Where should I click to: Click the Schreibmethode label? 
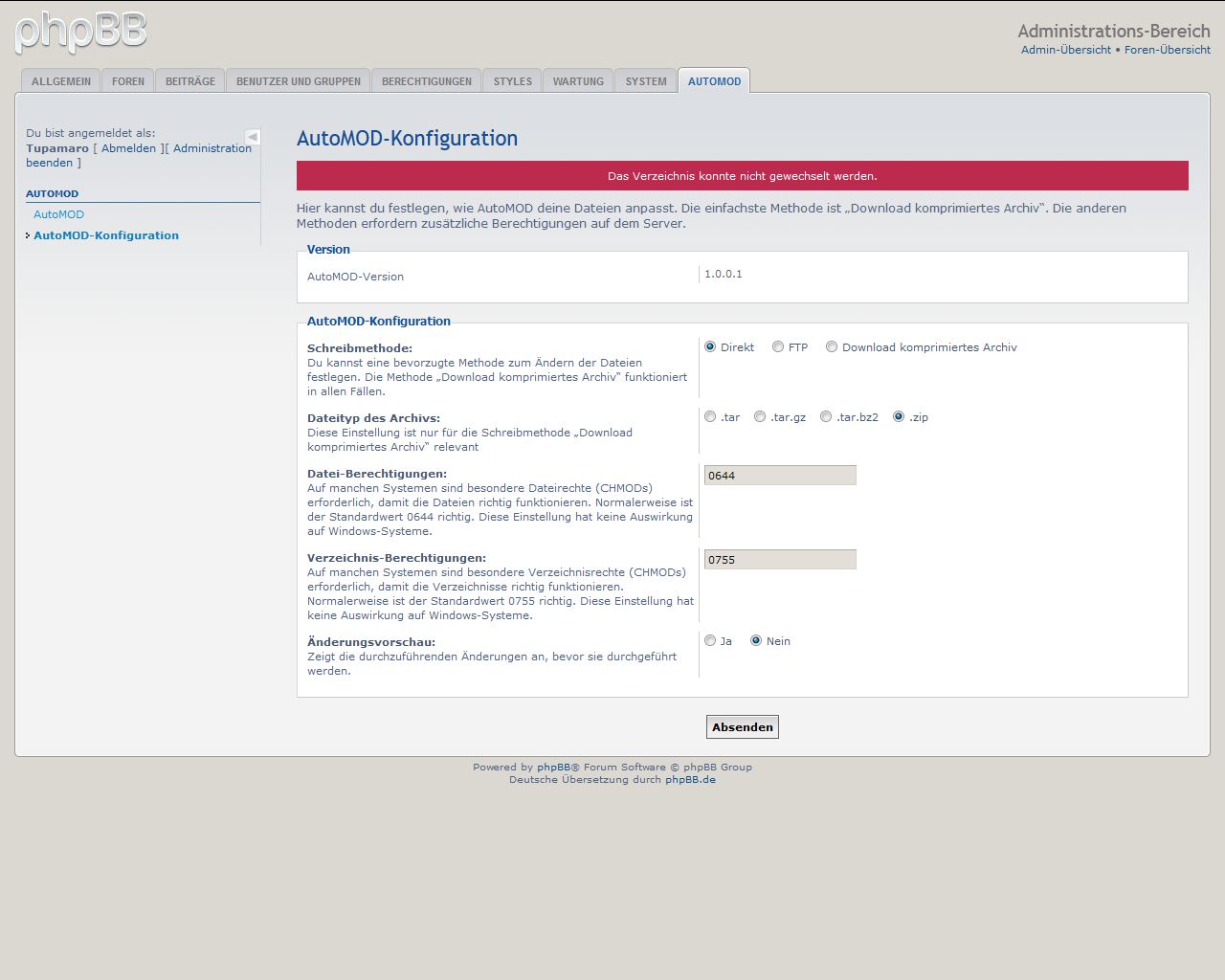pos(360,348)
